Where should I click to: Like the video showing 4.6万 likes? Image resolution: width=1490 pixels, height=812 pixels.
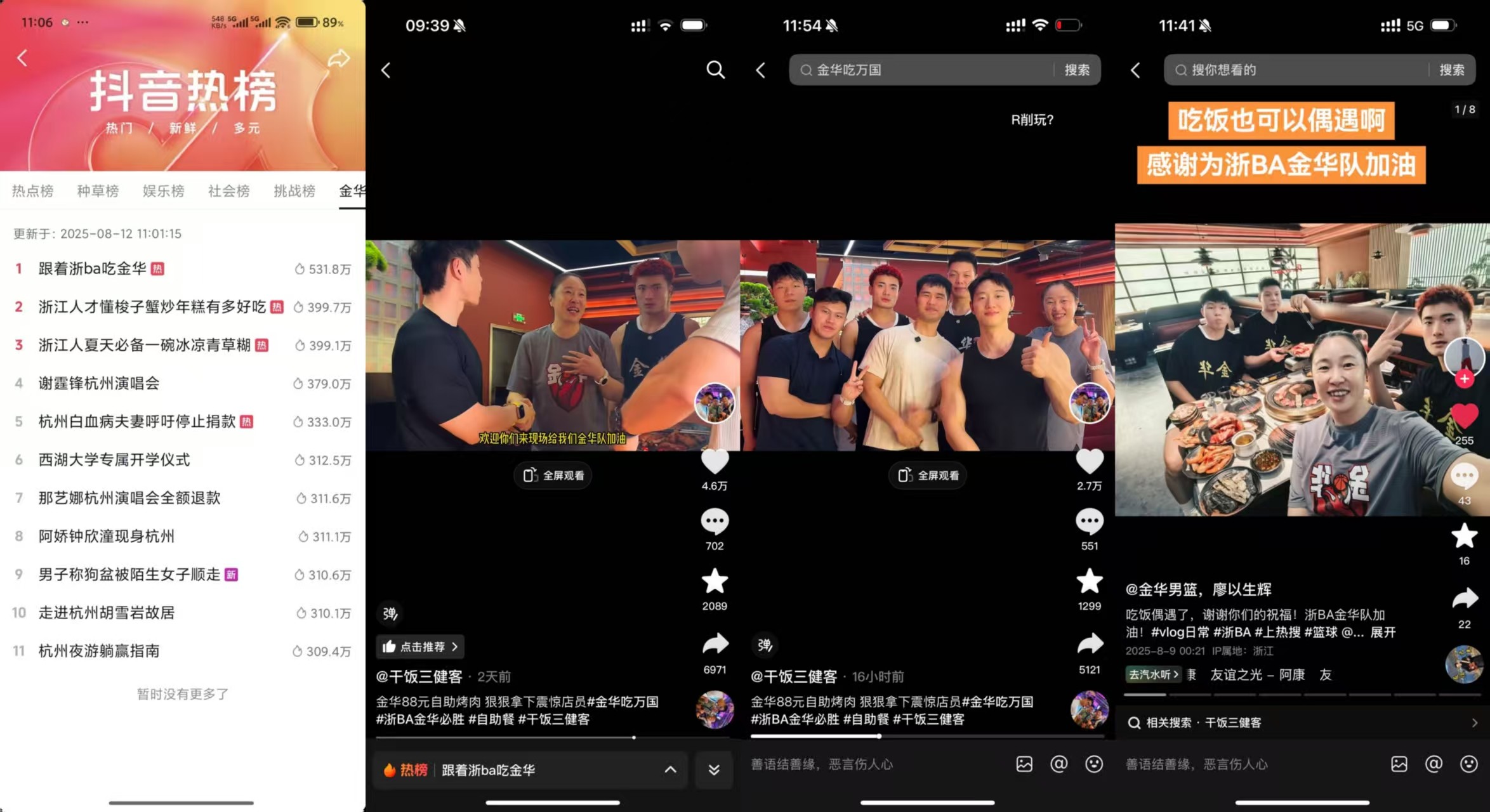pos(715,461)
